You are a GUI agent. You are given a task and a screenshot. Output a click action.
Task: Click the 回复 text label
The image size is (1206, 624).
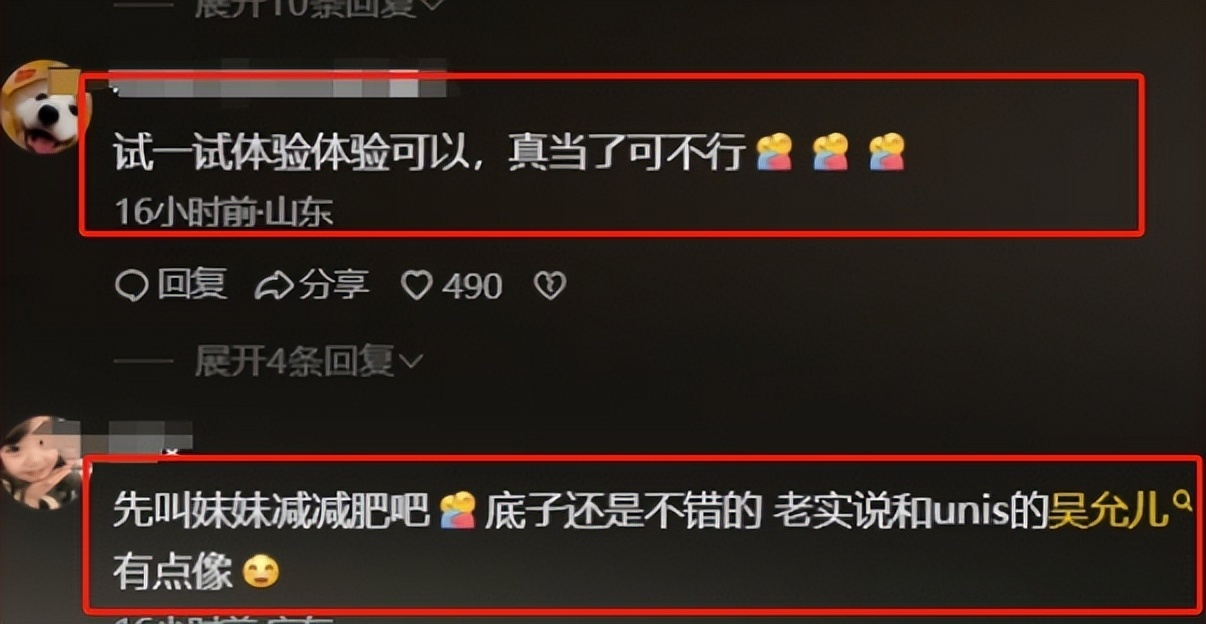[192, 286]
